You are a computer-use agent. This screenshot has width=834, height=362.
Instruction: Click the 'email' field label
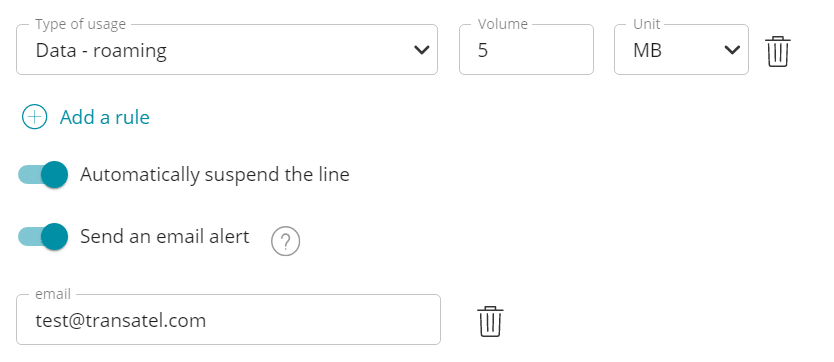(x=53, y=294)
